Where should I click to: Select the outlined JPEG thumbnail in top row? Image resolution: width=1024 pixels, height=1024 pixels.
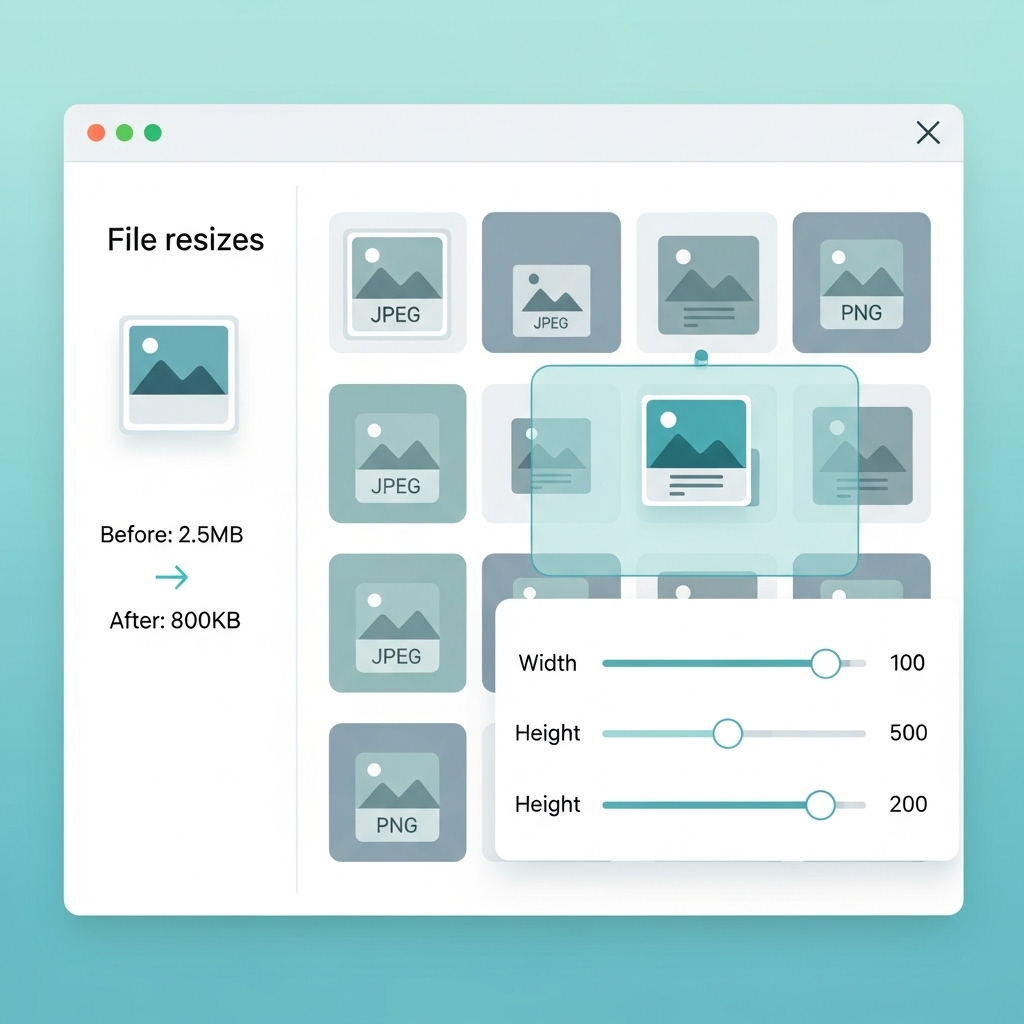[x=397, y=282]
